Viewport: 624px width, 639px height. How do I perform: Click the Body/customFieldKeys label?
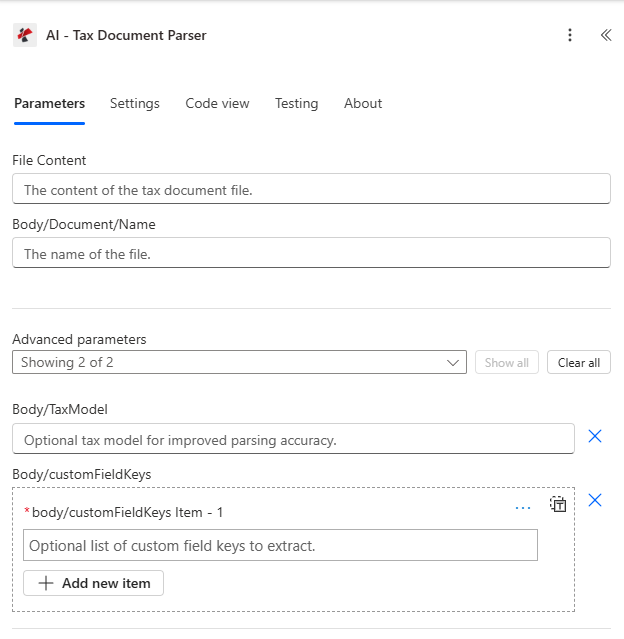pos(82,474)
